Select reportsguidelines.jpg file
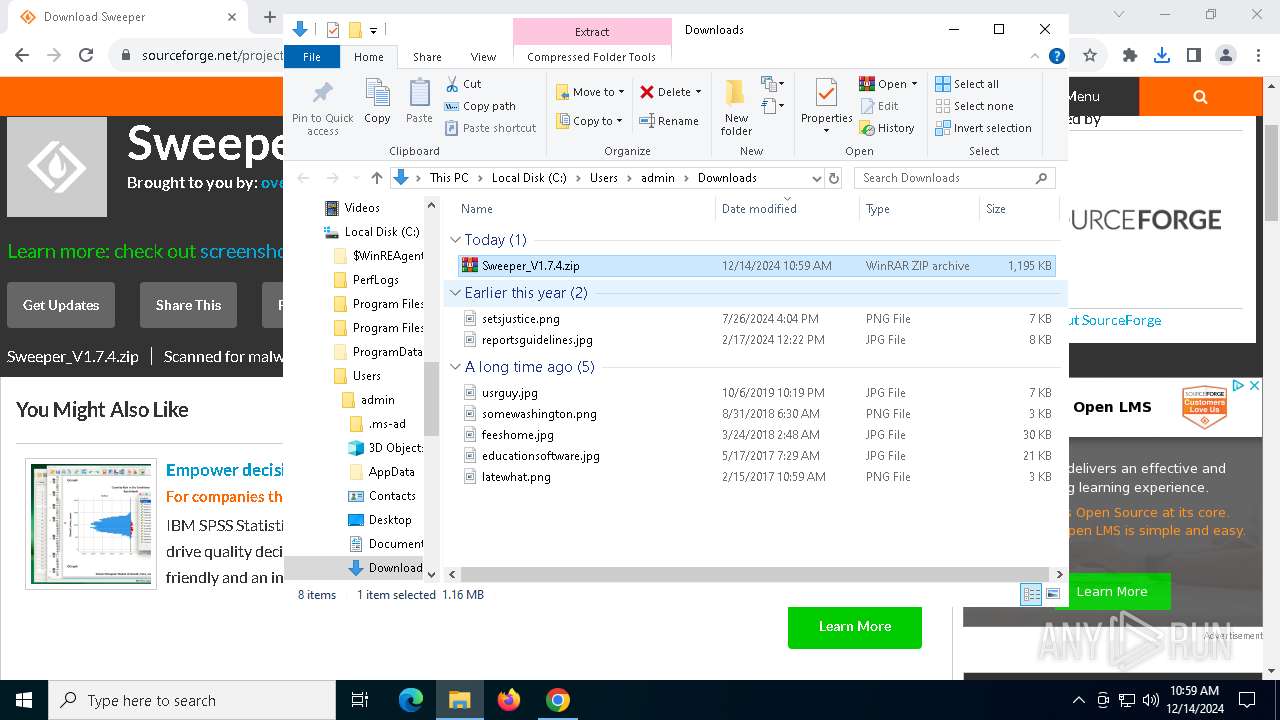The height and width of the screenshot is (720, 1280). (756, 340)
